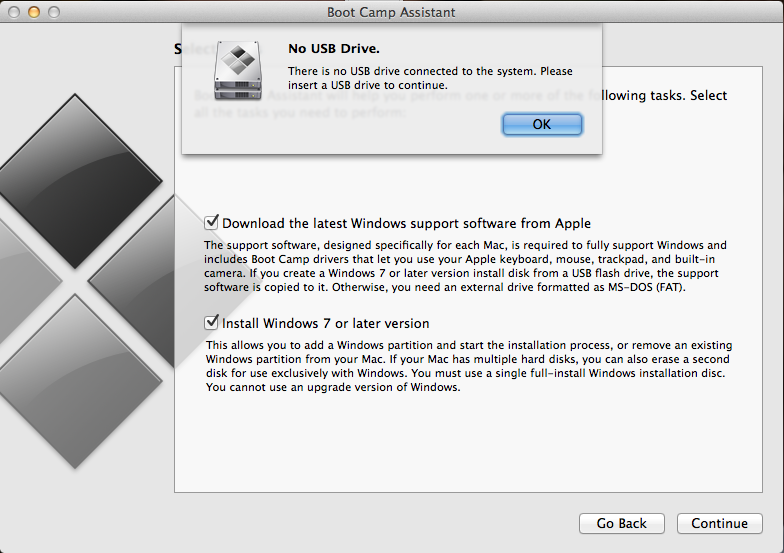The width and height of the screenshot is (784, 553).
Task: Click the insert a USB drive message text
Action: pos(430,78)
